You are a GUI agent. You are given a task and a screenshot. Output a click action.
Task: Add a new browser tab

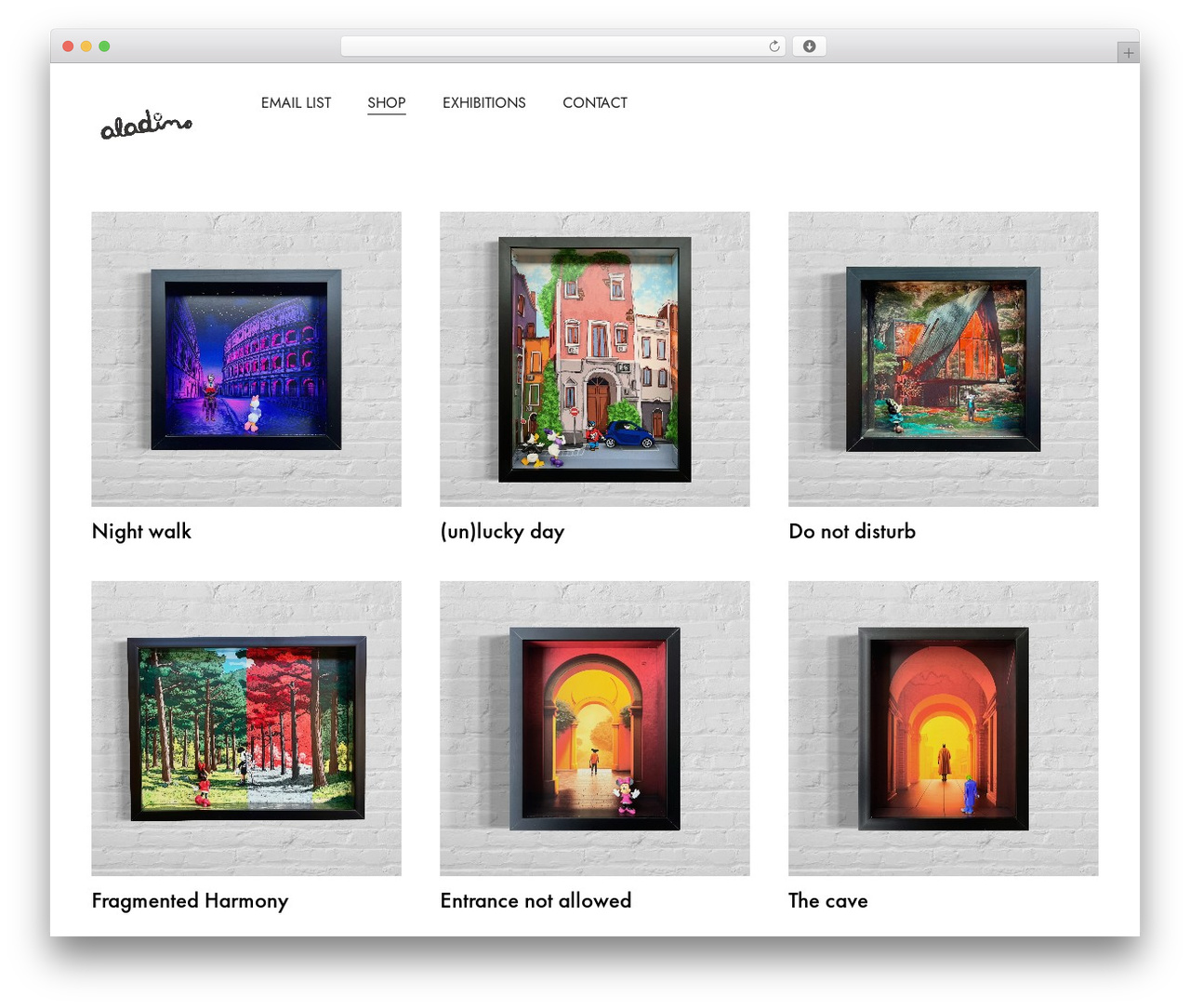point(1128,53)
